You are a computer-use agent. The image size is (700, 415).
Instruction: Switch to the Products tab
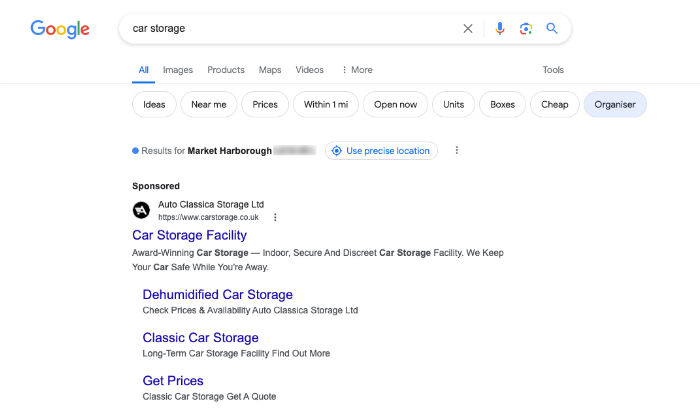coord(226,70)
